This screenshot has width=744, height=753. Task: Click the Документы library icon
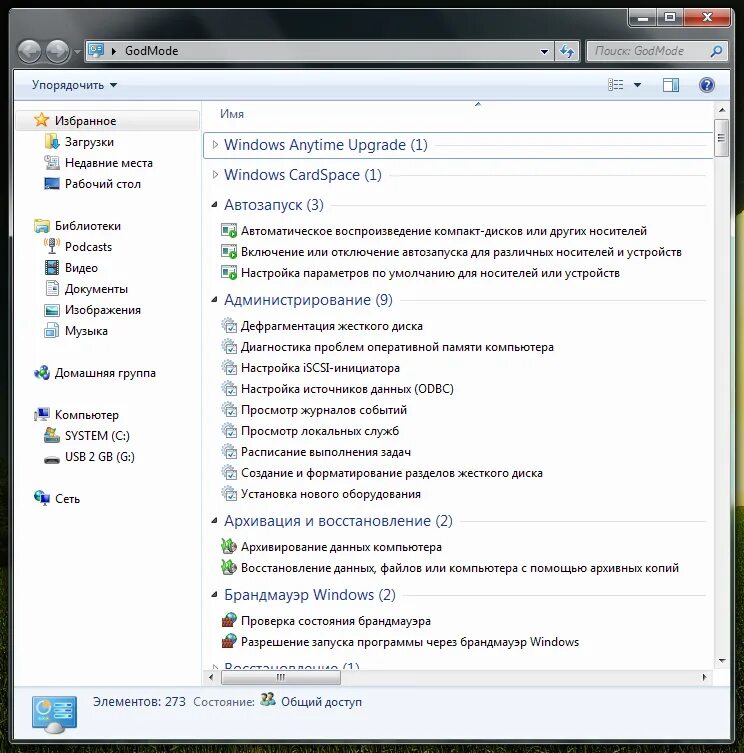pyautogui.click(x=52, y=289)
